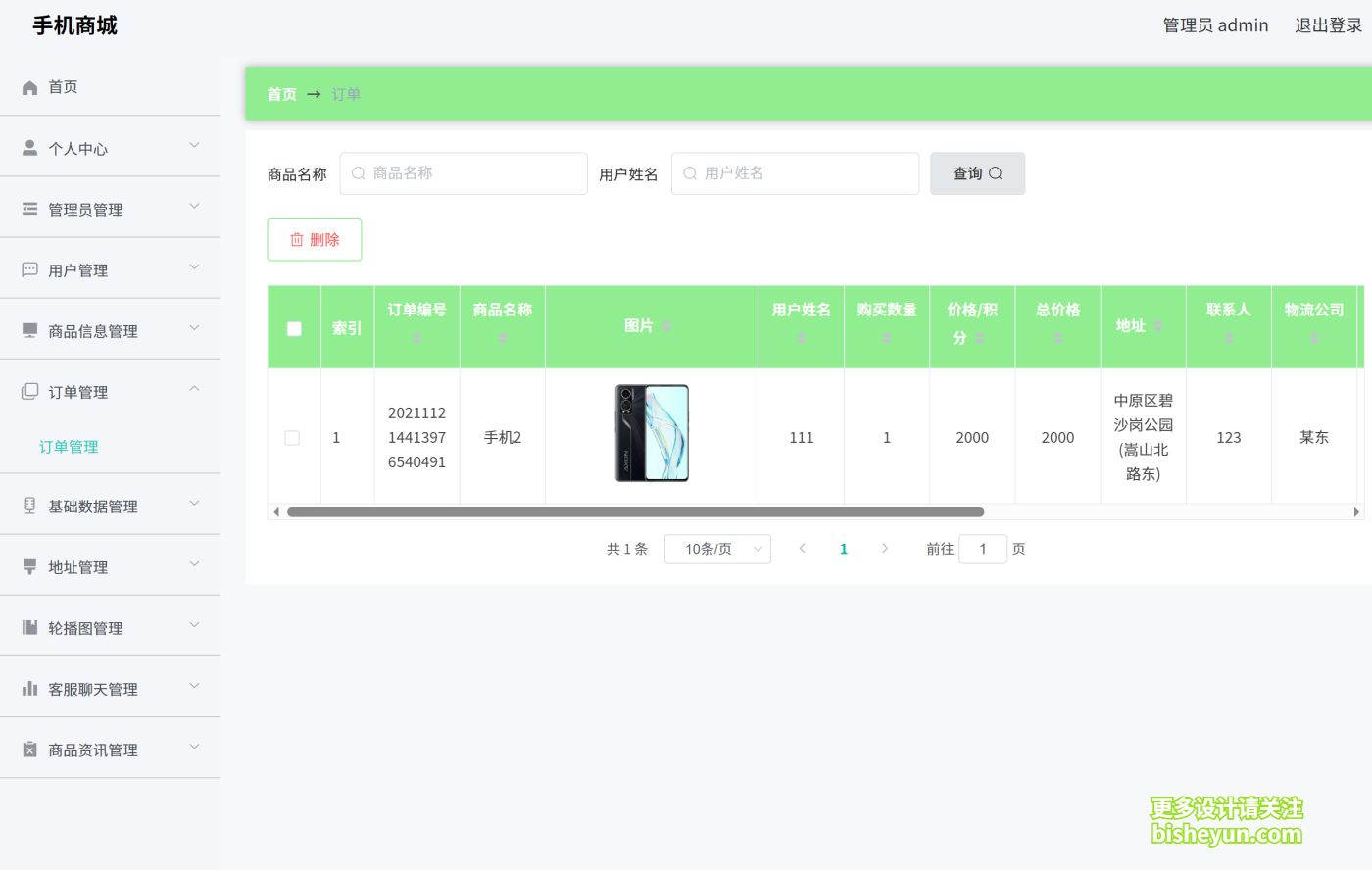Click the 管理员管理 list icon
1372x870 pixels.
coord(29,208)
